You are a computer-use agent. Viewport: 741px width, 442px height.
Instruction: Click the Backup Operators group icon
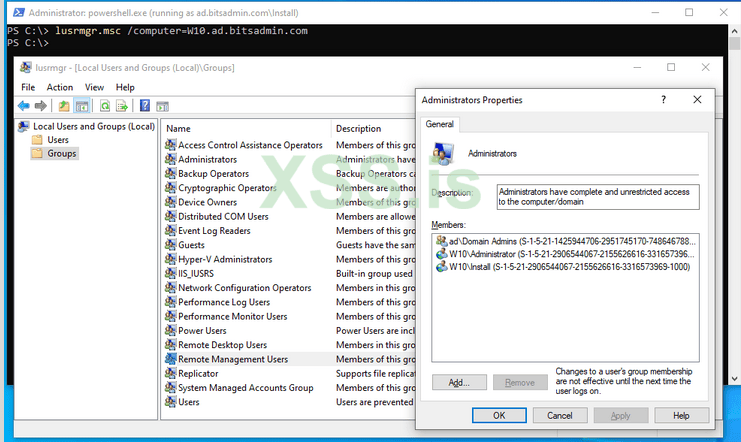pos(170,173)
